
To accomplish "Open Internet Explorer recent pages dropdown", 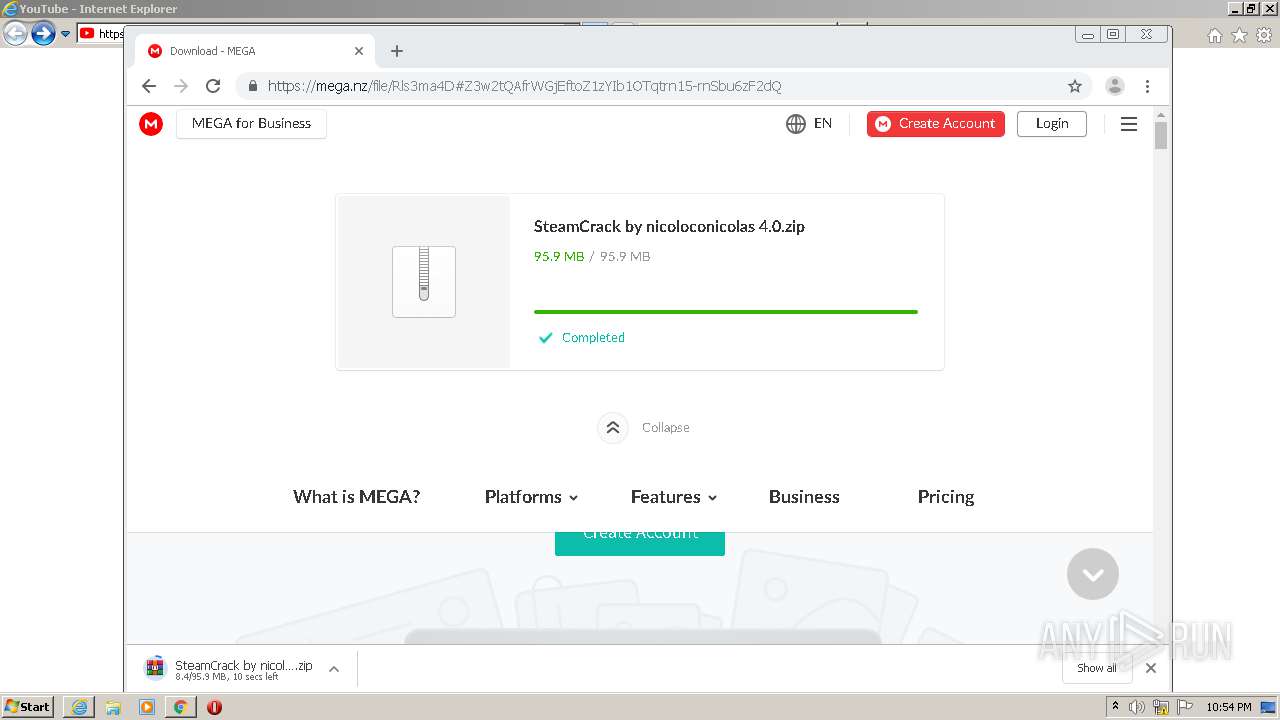I will [x=65, y=34].
